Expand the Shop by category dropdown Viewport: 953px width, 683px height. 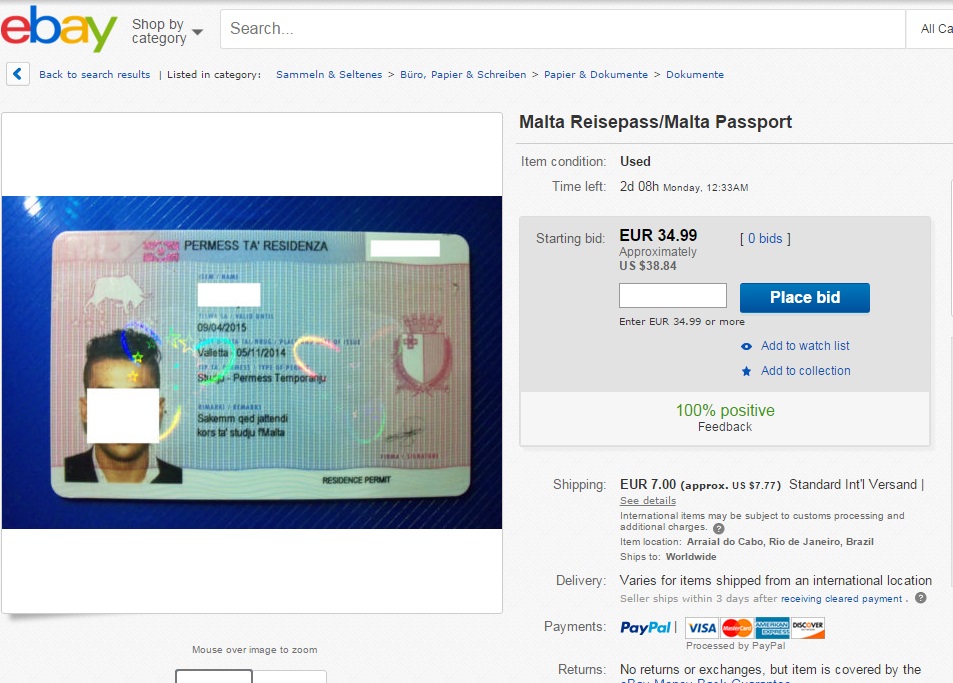coord(167,31)
